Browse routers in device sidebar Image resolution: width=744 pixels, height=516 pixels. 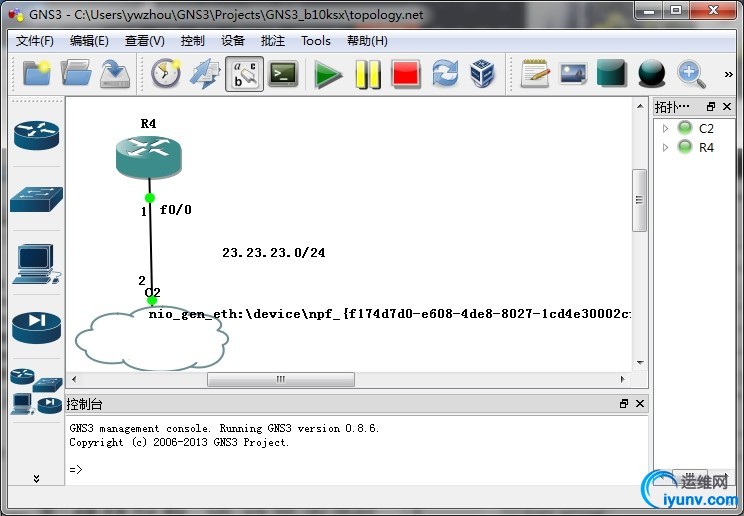(37, 135)
